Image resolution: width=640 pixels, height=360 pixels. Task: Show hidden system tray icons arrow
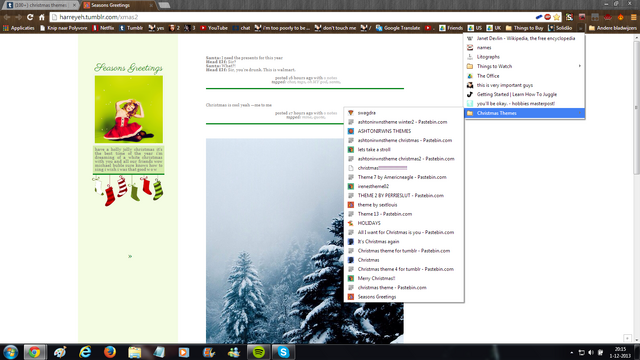point(571,352)
